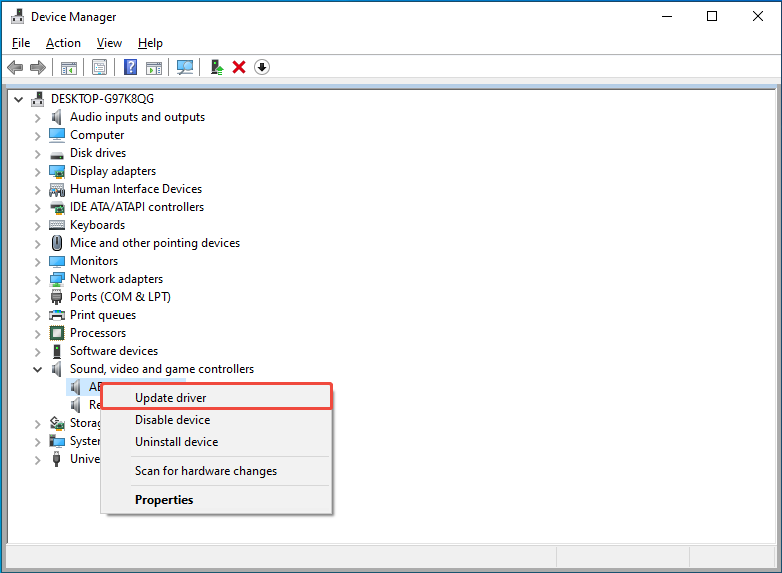
Task: Click the Device Manager title bar icon
Action: (x=18, y=16)
